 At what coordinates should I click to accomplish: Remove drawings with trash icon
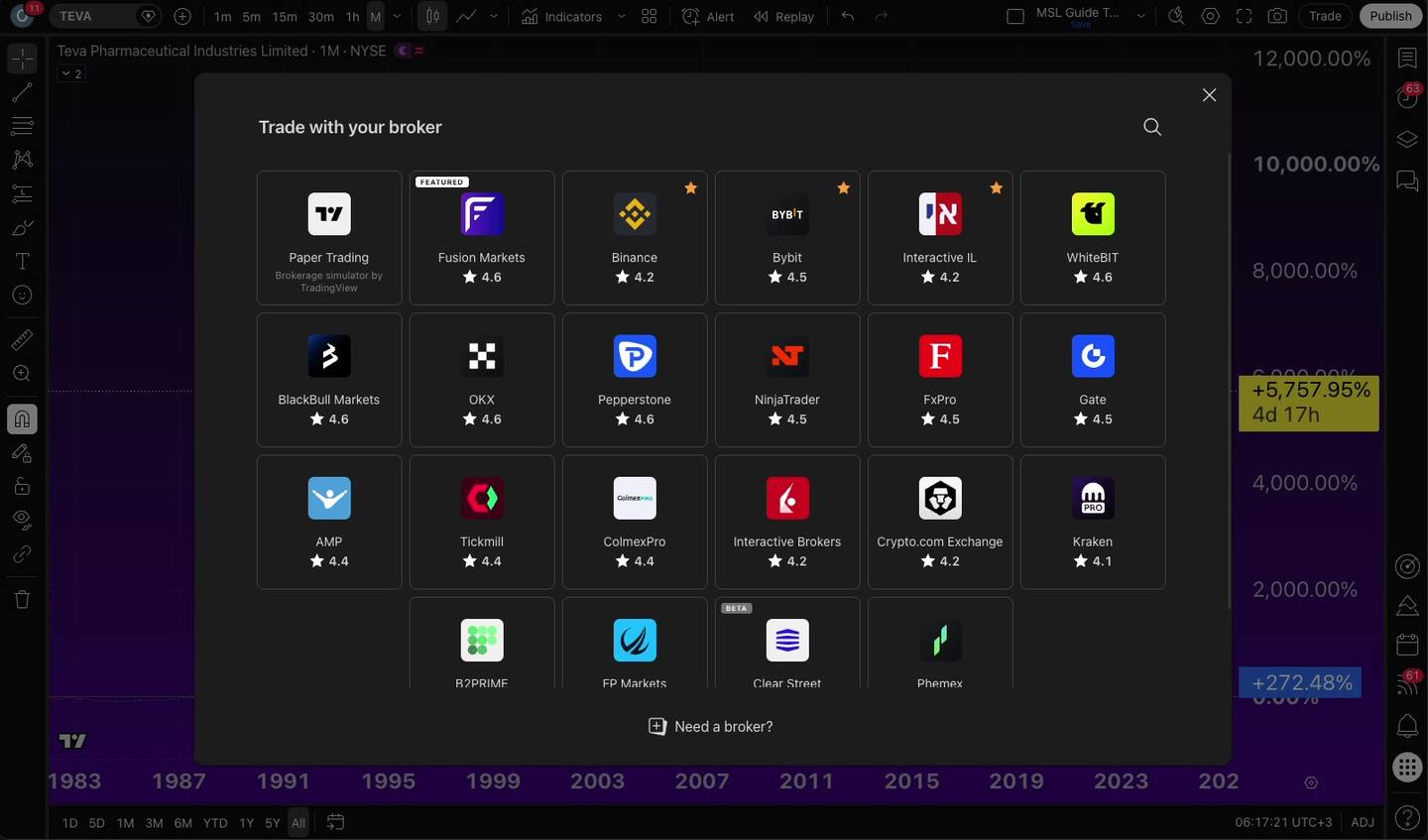[x=22, y=599]
